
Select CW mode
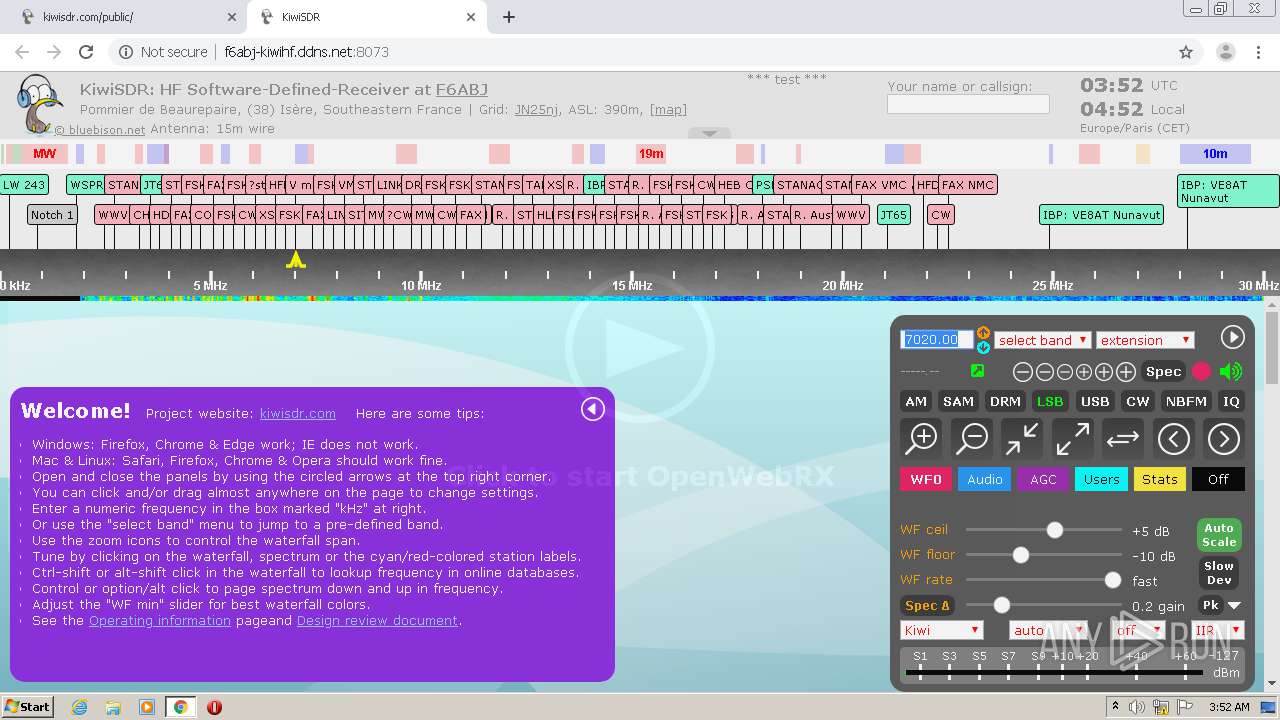click(x=1138, y=401)
